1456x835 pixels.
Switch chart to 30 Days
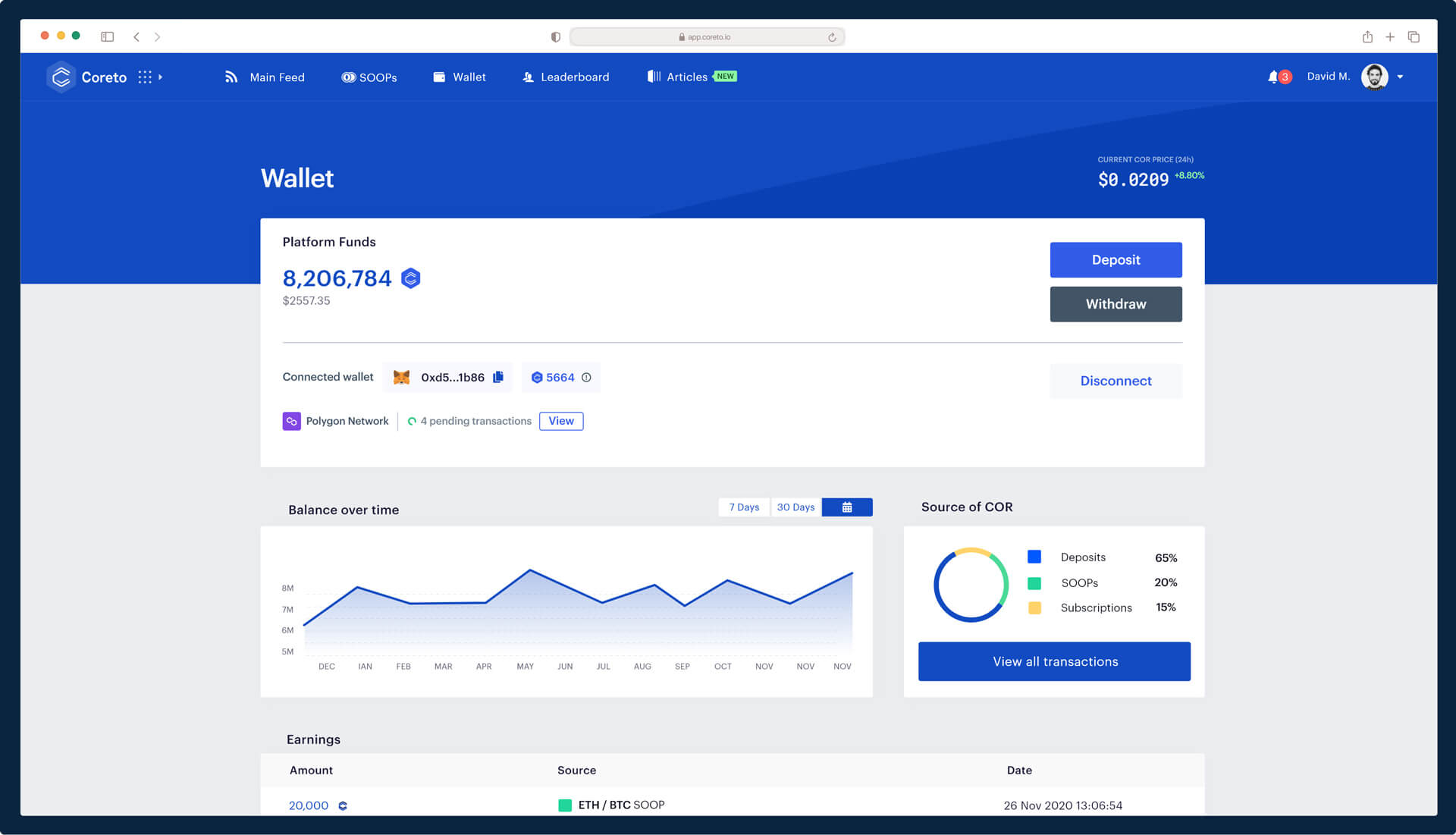tap(795, 507)
